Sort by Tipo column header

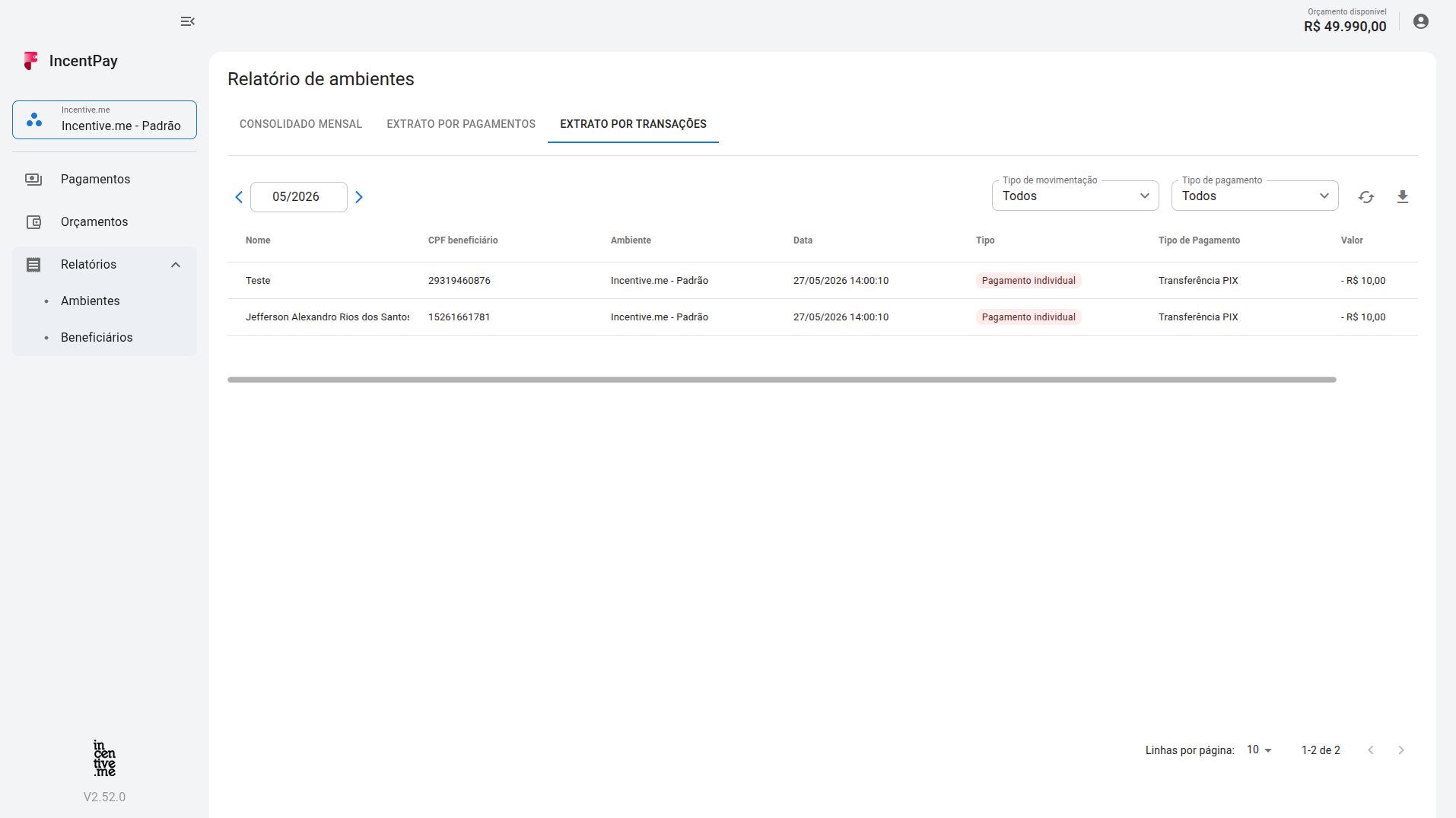pyautogui.click(x=985, y=240)
